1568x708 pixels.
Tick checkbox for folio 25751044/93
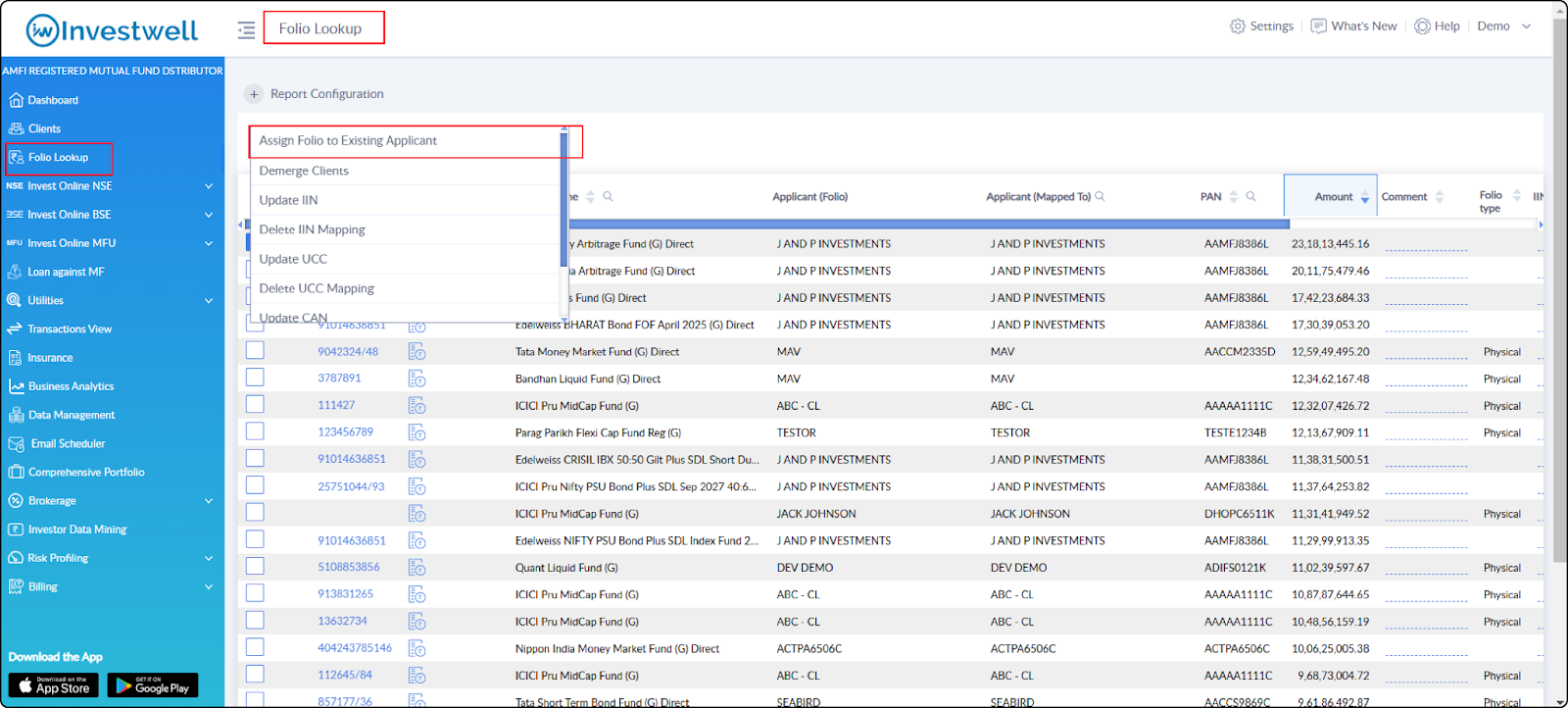[x=255, y=484]
